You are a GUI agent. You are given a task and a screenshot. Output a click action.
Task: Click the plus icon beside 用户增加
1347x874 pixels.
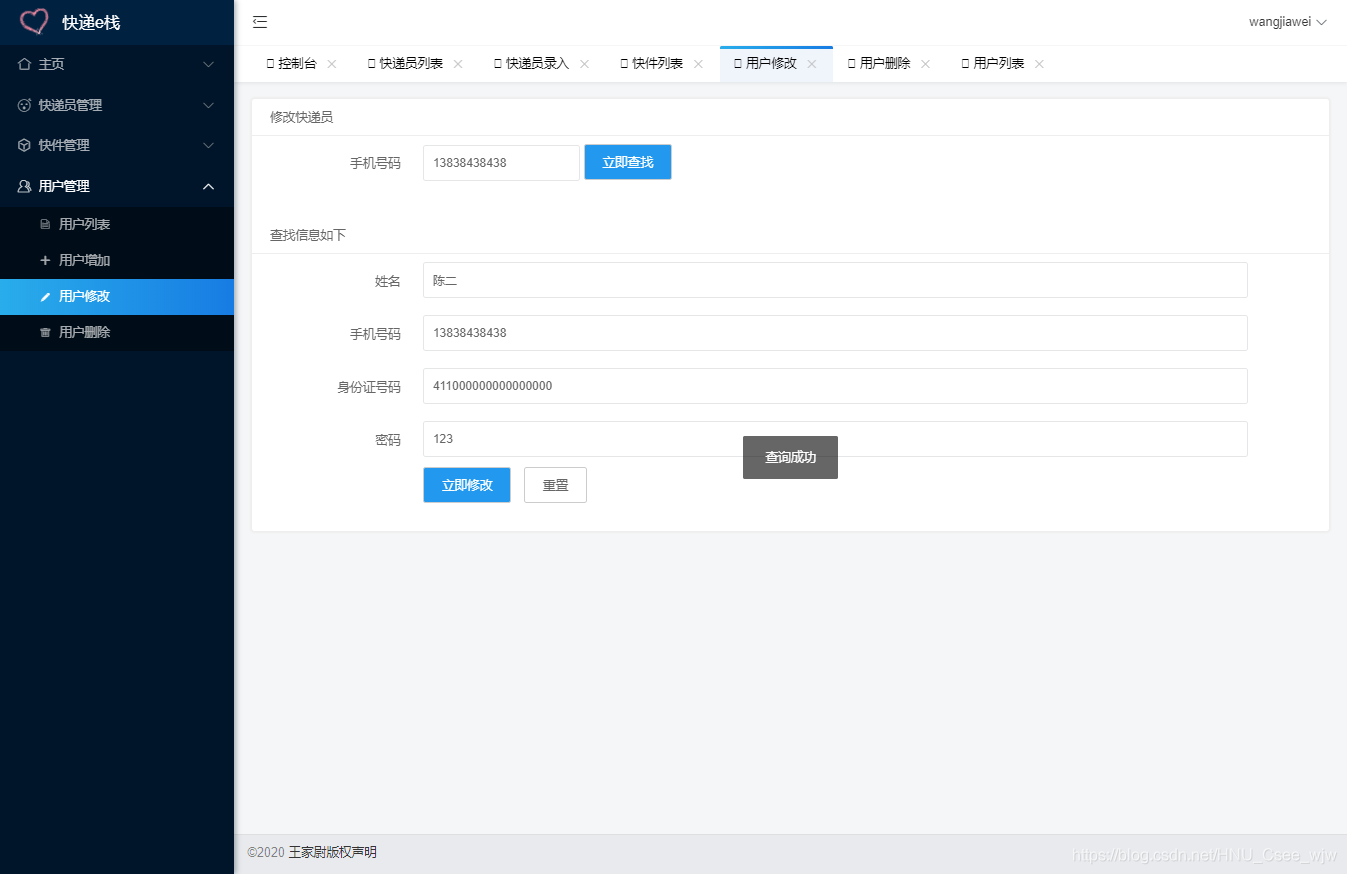click(45, 261)
